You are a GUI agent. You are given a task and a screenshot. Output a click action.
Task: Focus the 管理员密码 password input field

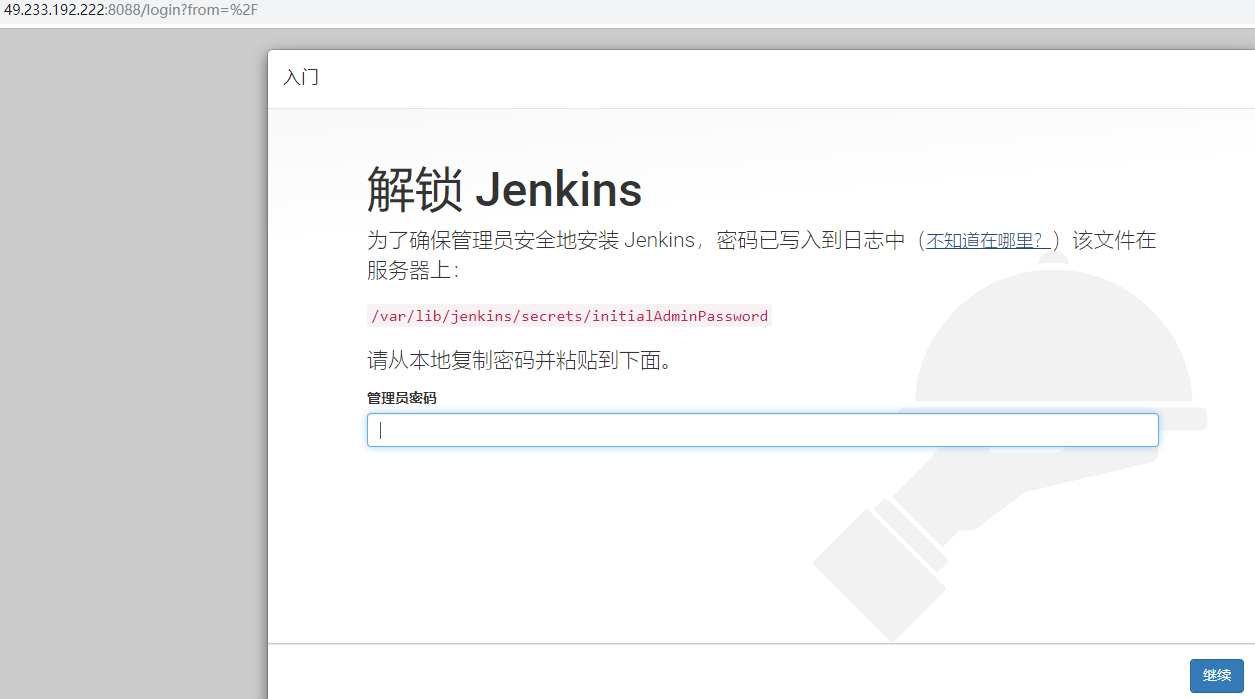(762, 430)
